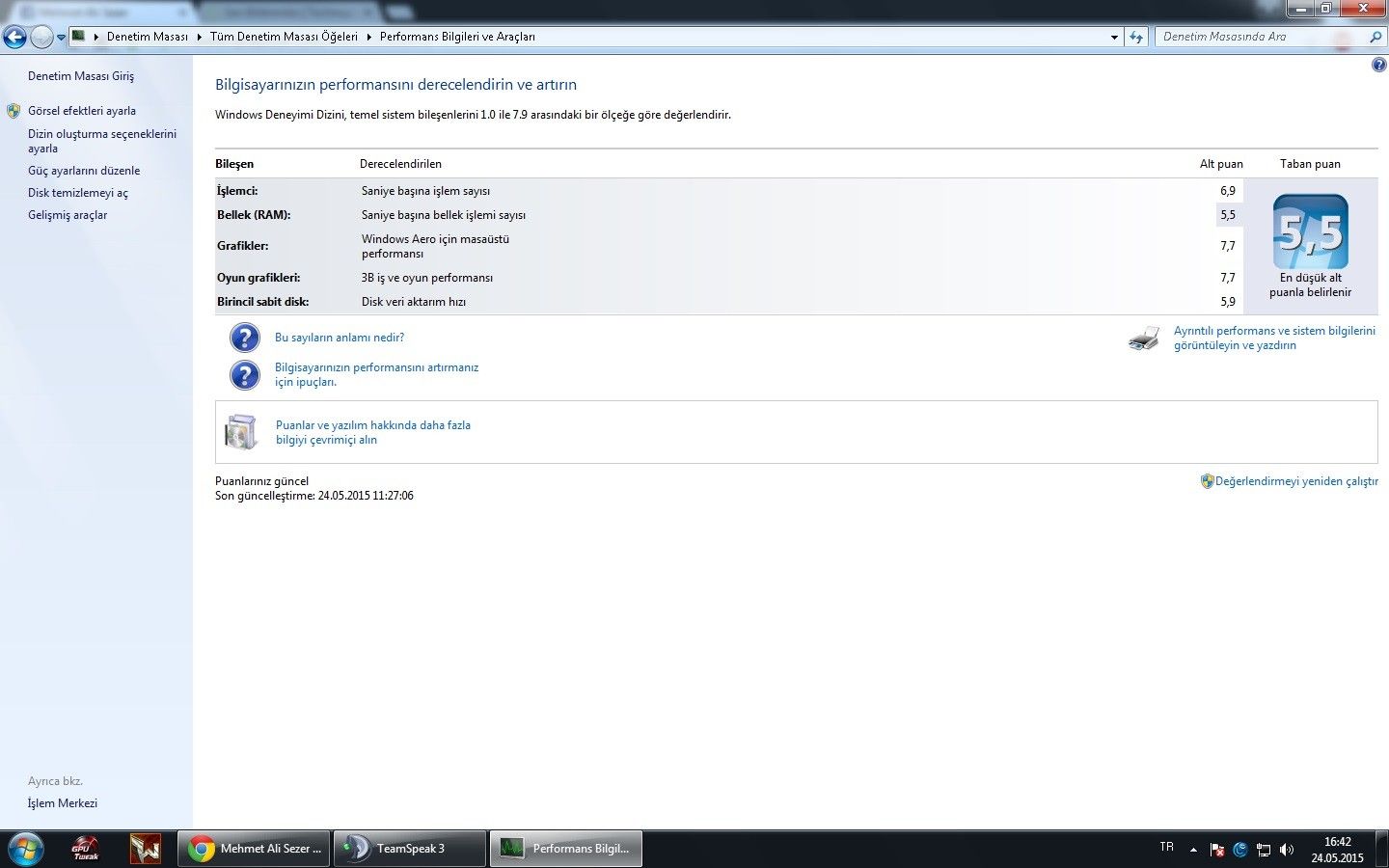The image size is (1389, 868).
Task: Open Güç ayarlarını düzenle
Action: 84,171
